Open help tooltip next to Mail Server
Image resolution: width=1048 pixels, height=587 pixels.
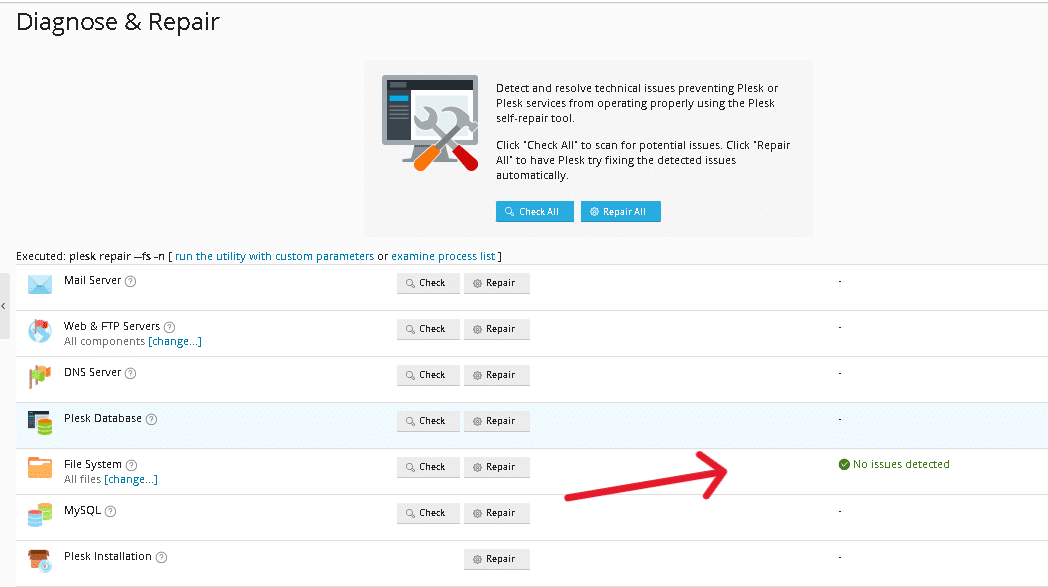point(131,281)
